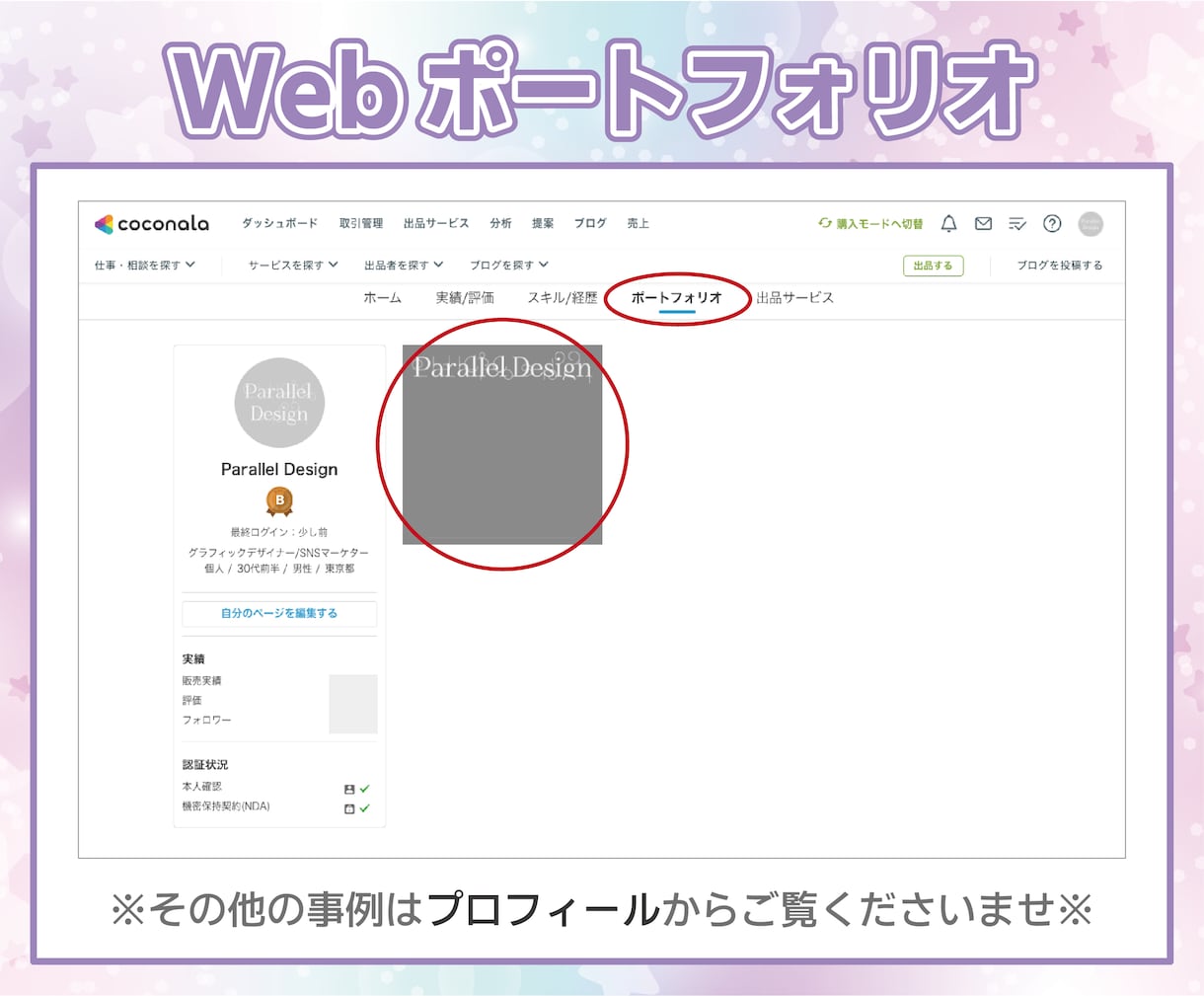Open 取引管理 menu item
The width and height of the screenshot is (1204, 996).
[361, 224]
